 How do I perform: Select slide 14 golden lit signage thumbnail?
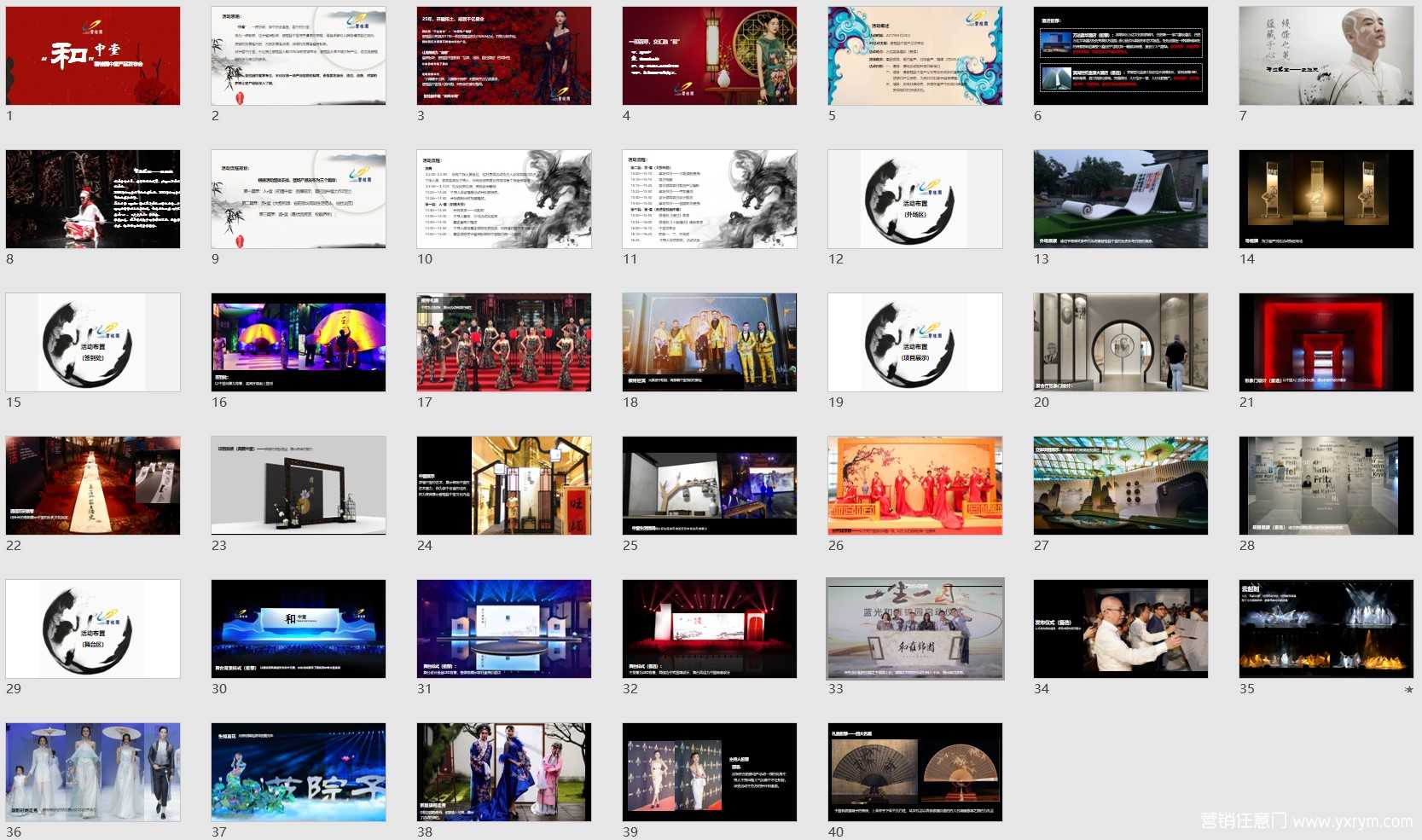[x=1326, y=200]
